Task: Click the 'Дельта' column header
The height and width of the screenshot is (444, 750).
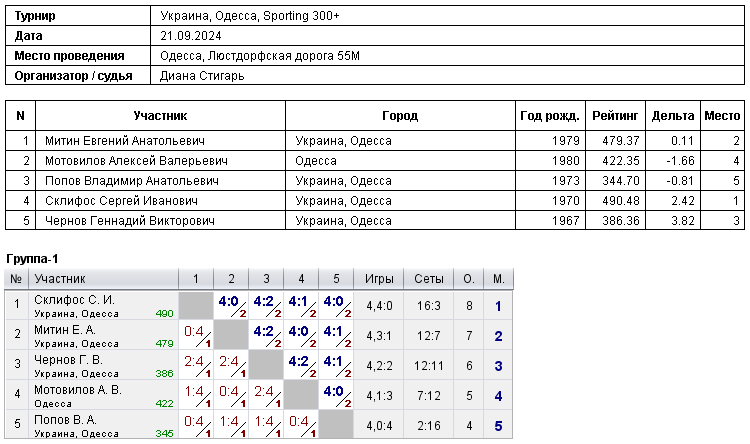Action: [x=673, y=116]
